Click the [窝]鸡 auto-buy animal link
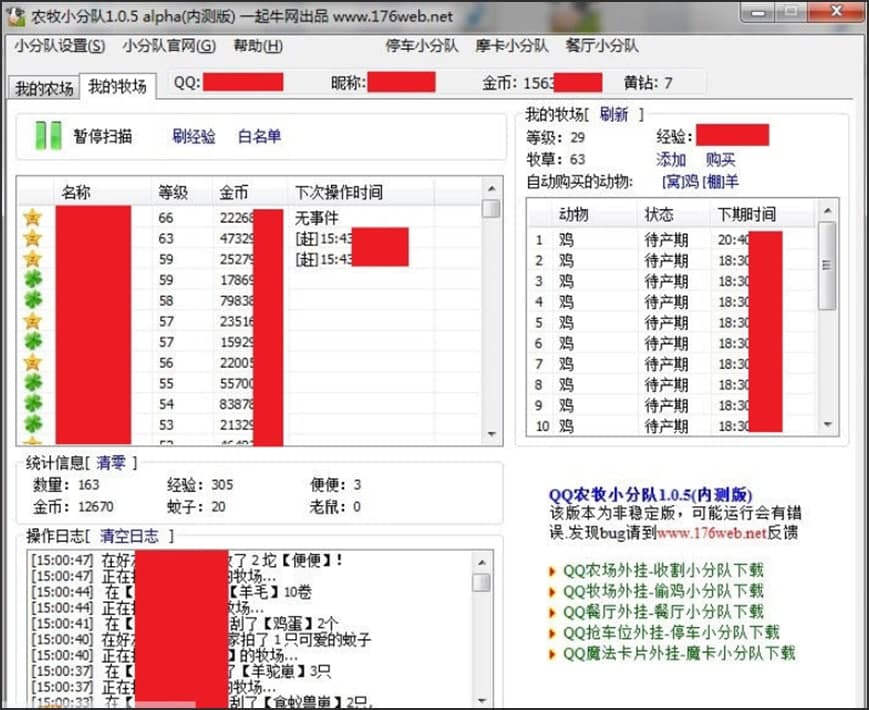This screenshot has width=869, height=710. click(680, 181)
